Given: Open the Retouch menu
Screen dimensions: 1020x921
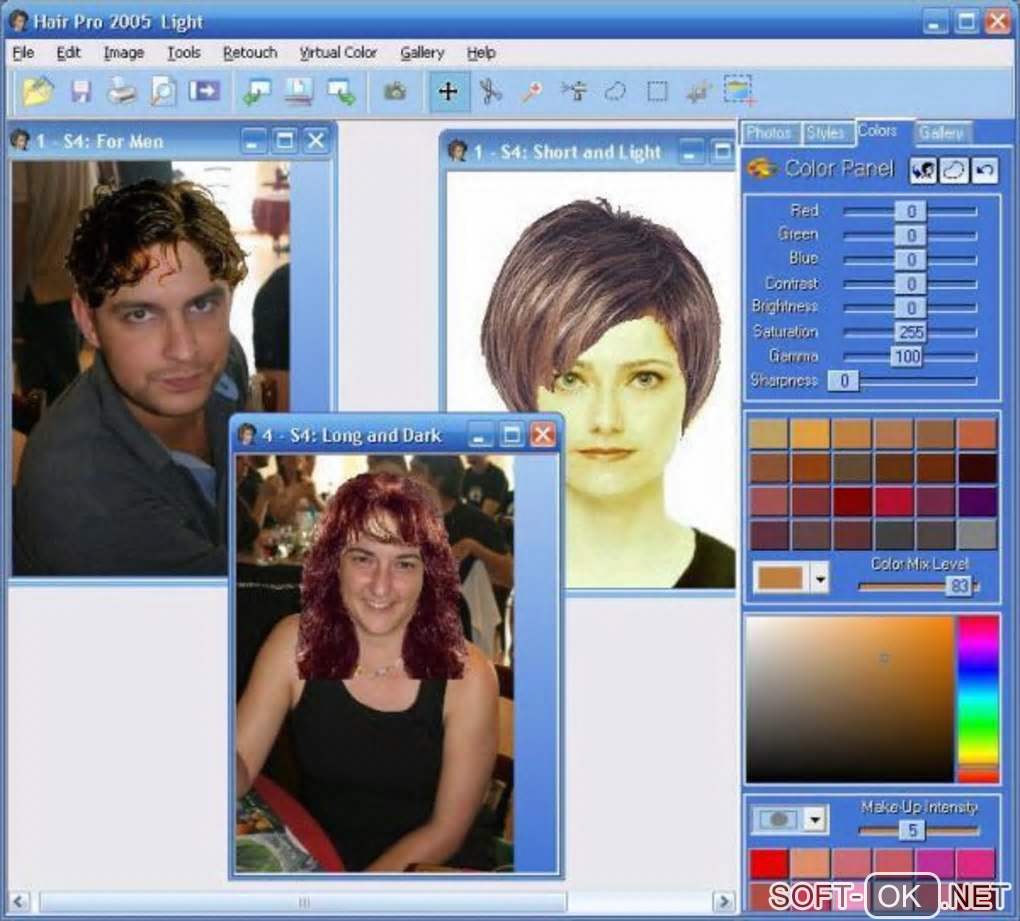Looking at the screenshot, I should point(250,53).
